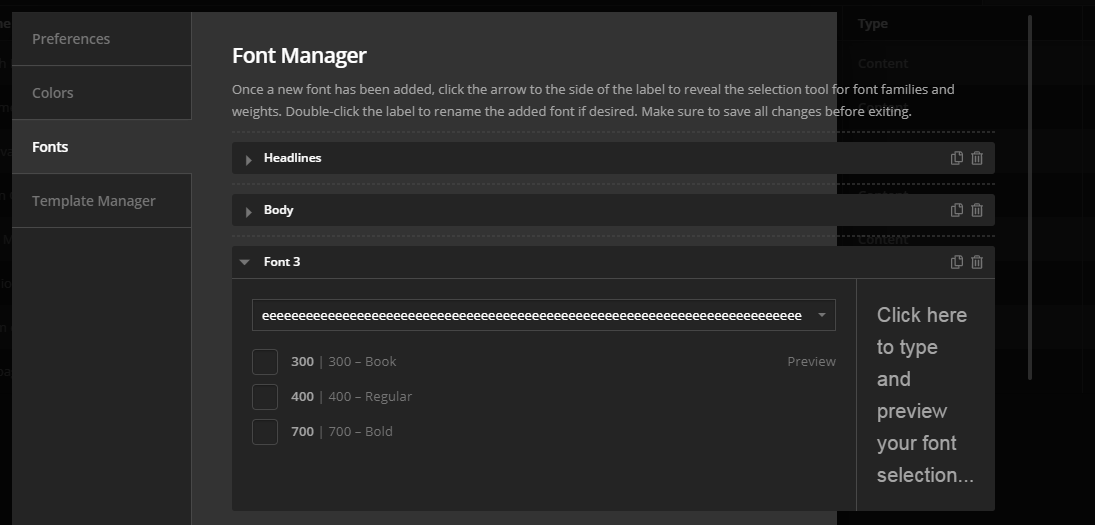
Task: Open the font family dropdown arrow
Action: [x=821, y=315]
